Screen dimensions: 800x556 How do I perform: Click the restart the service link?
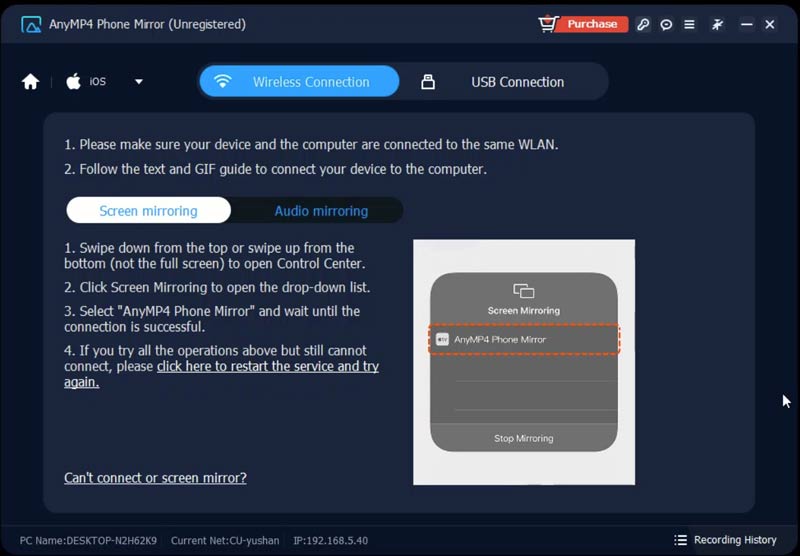point(267,367)
